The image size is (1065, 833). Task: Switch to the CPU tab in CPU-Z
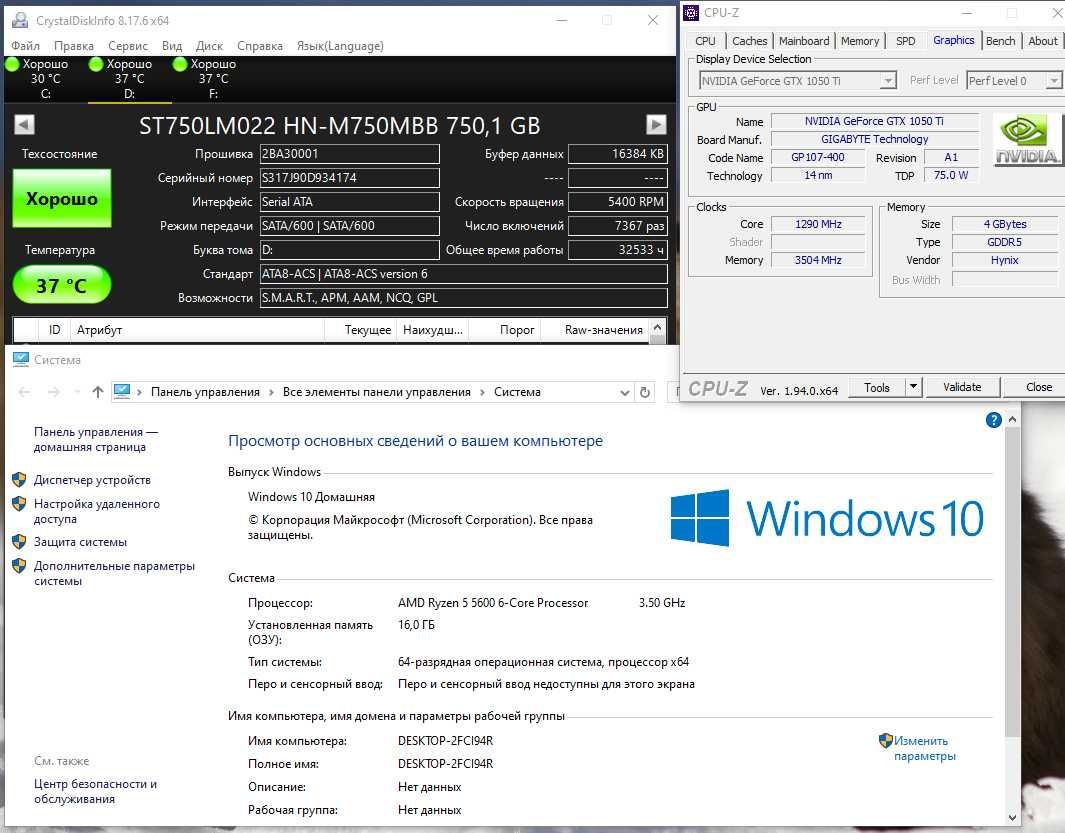point(705,41)
